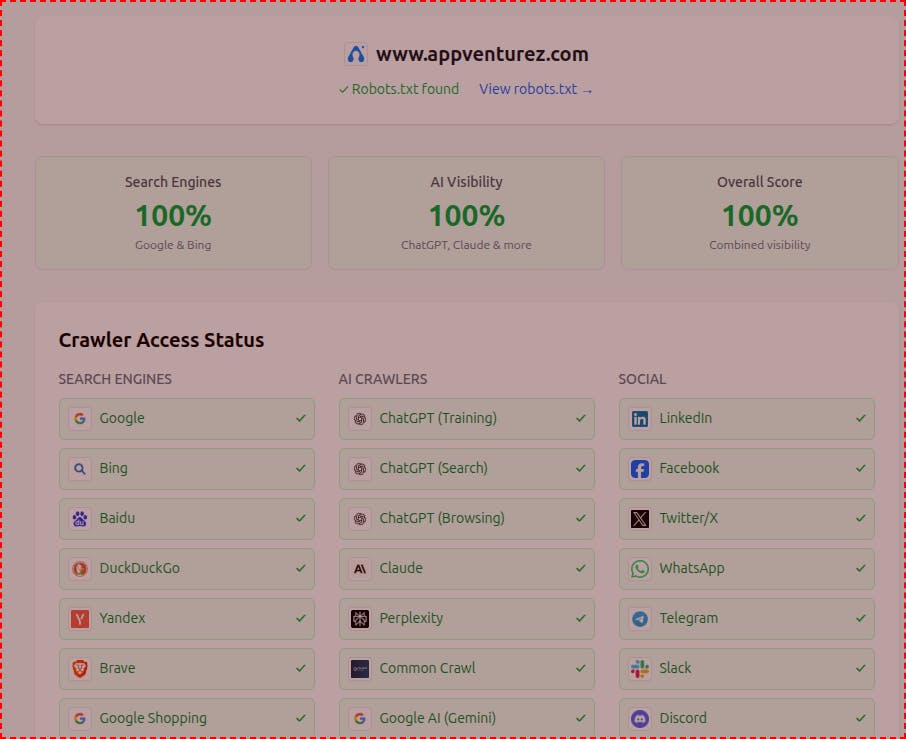The width and height of the screenshot is (906, 739).
Task: Click the Combined visibility caption
Action: (x=759, y=245)
